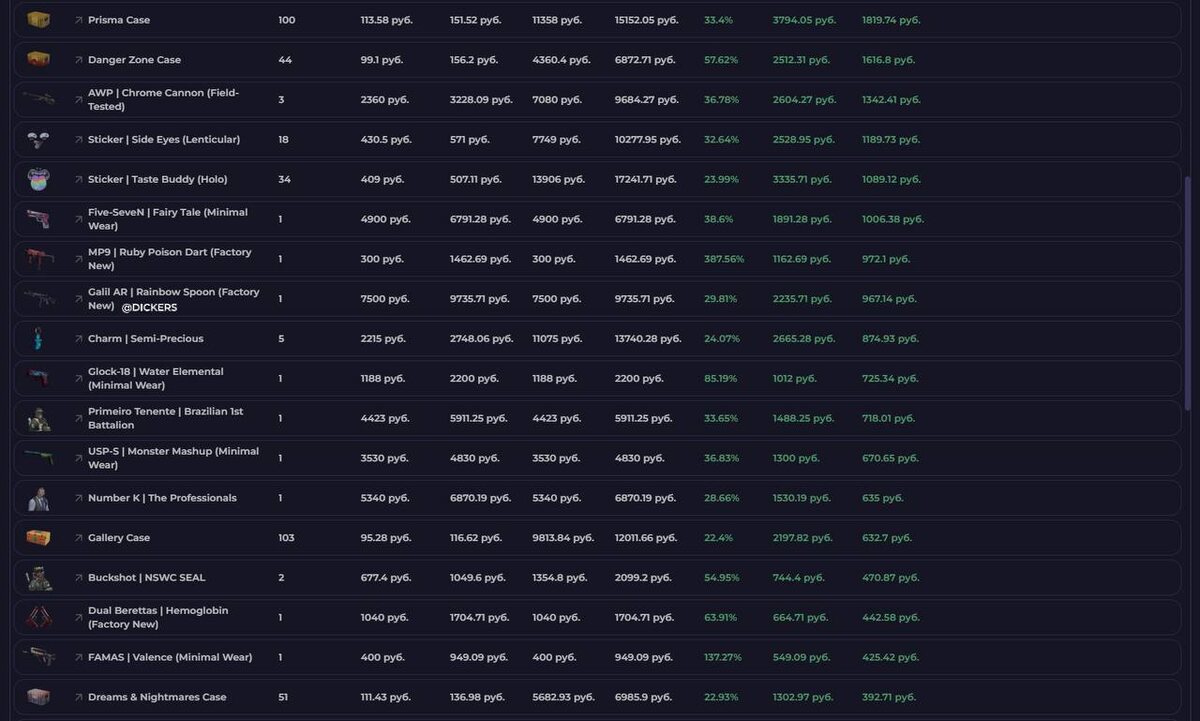1200x721 pixels.
Task: Click the AWP Chrome Cannon weapon icon
Action: (38, 100)
